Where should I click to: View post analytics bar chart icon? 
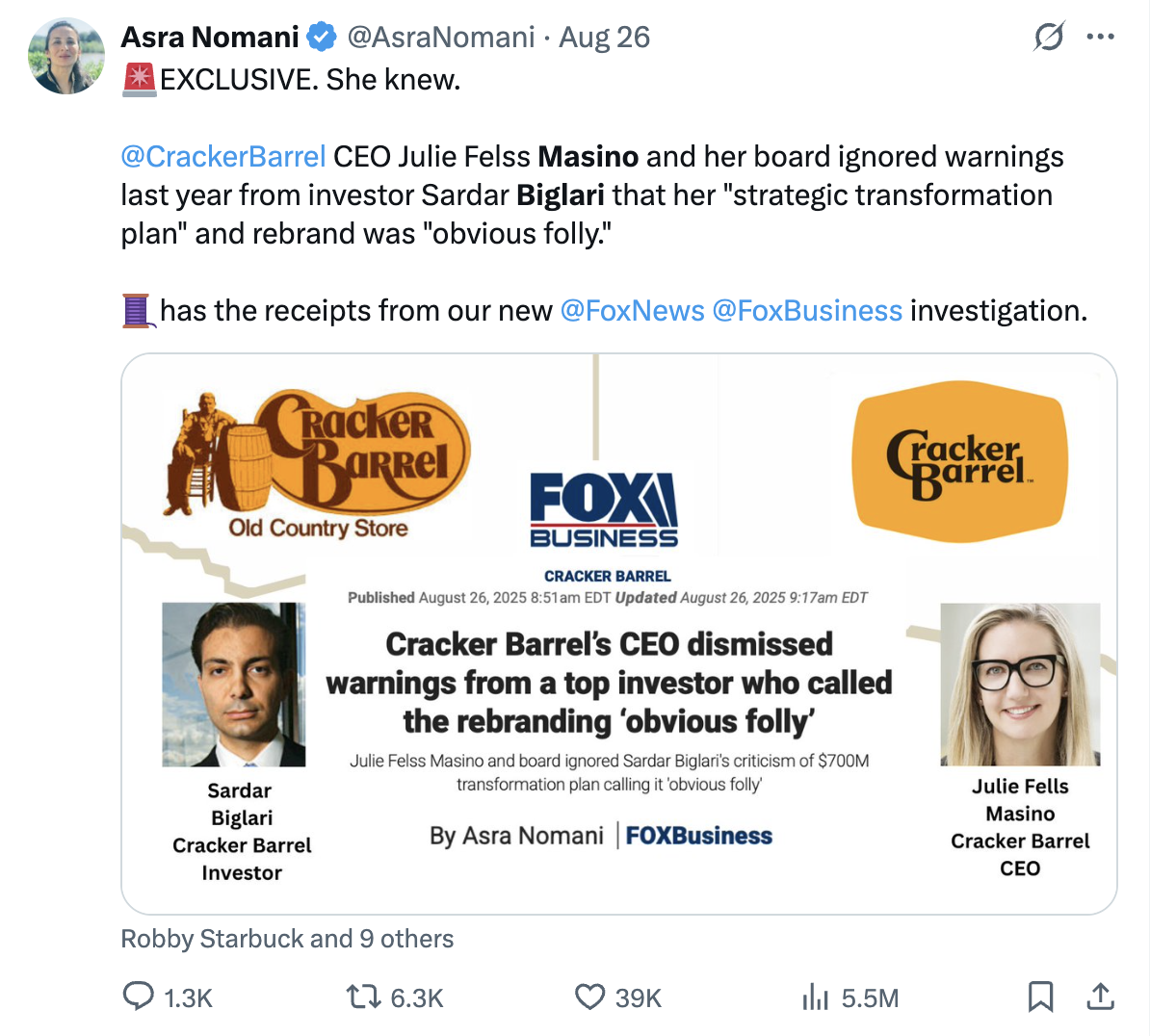[815, 997]
